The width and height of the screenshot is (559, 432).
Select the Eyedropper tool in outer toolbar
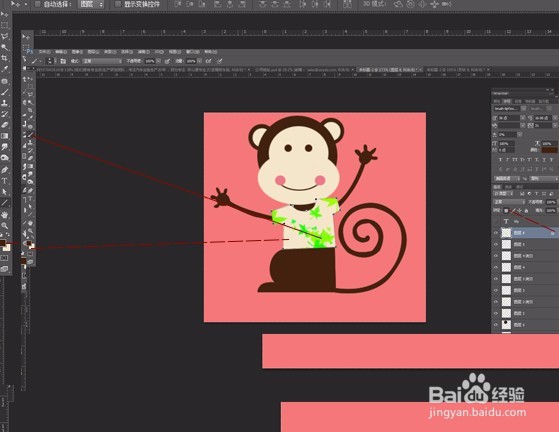[5, 69]
